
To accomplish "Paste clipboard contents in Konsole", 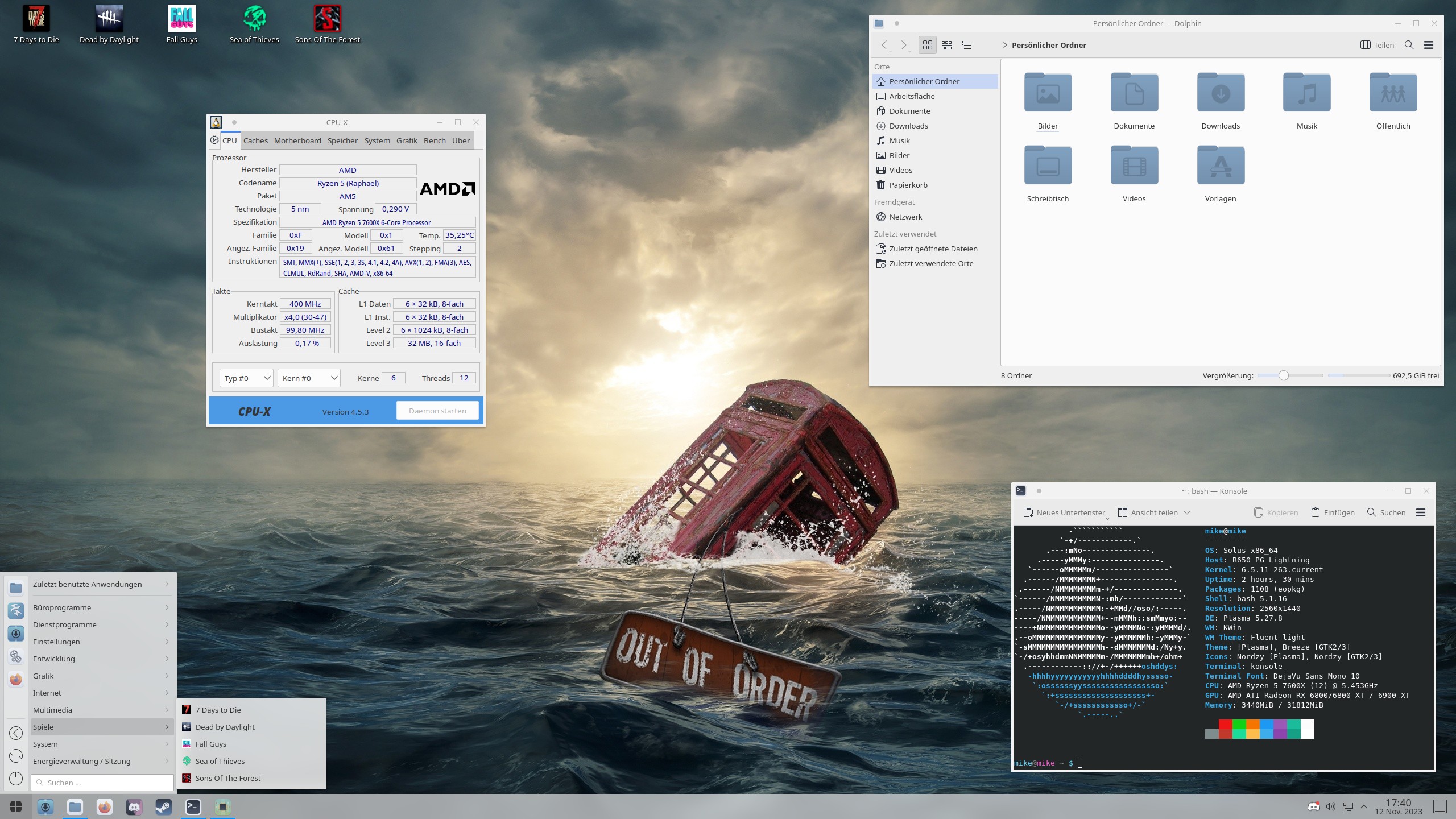I will (1333, 512).
